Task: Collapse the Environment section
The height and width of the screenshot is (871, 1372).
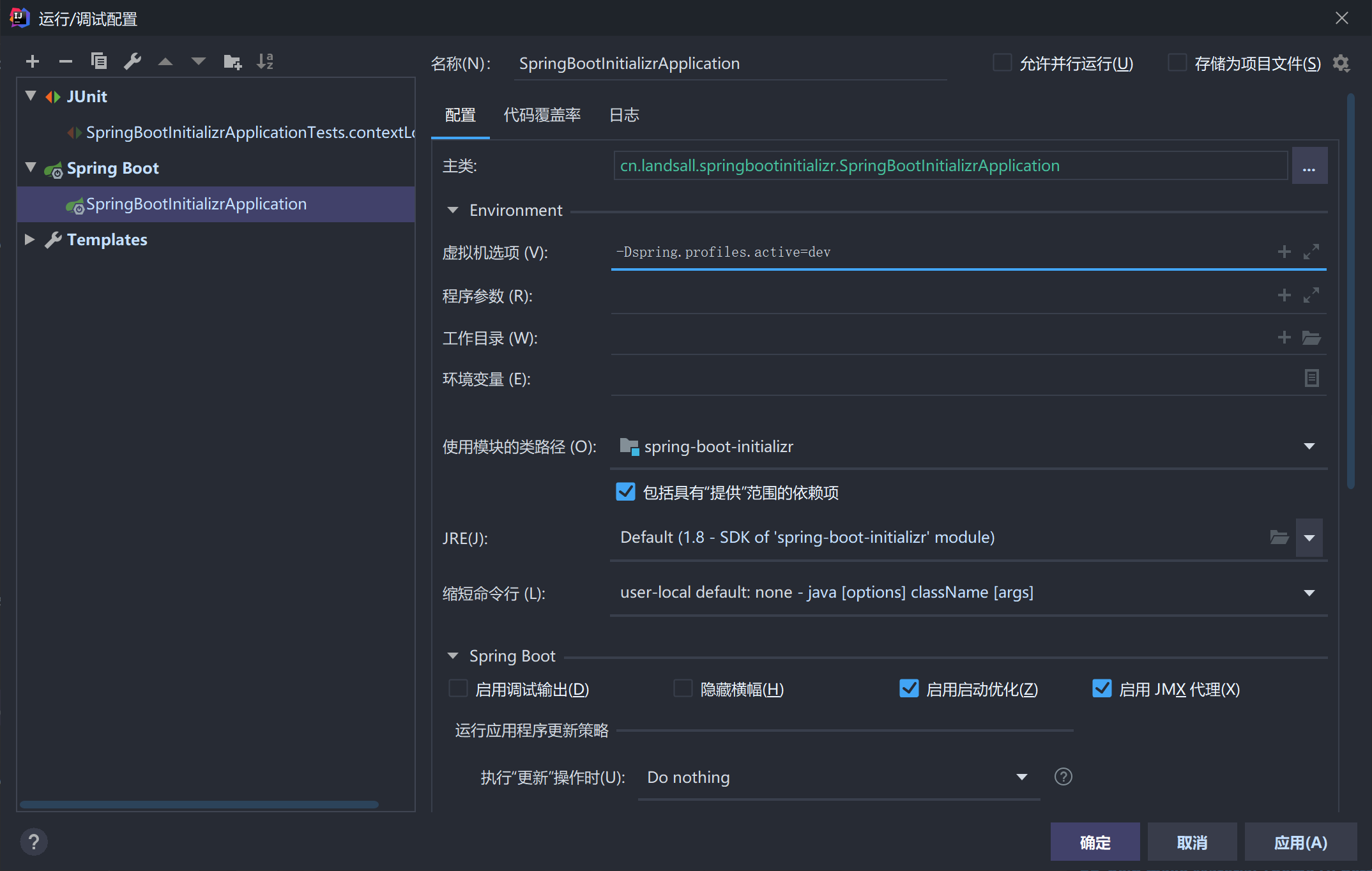Action: [x=453, y=210]
